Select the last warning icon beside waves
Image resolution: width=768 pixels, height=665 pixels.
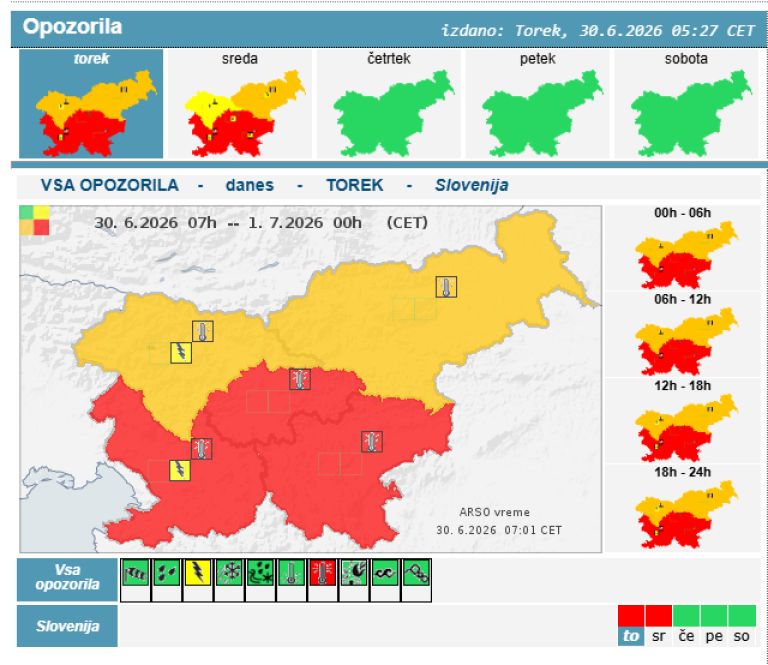pos(416,572)
